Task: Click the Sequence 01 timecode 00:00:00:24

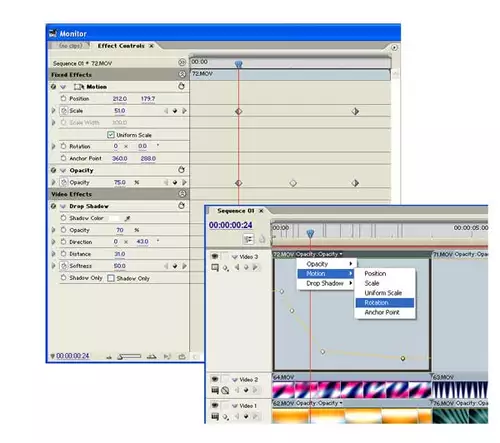Action: [230, 225]
